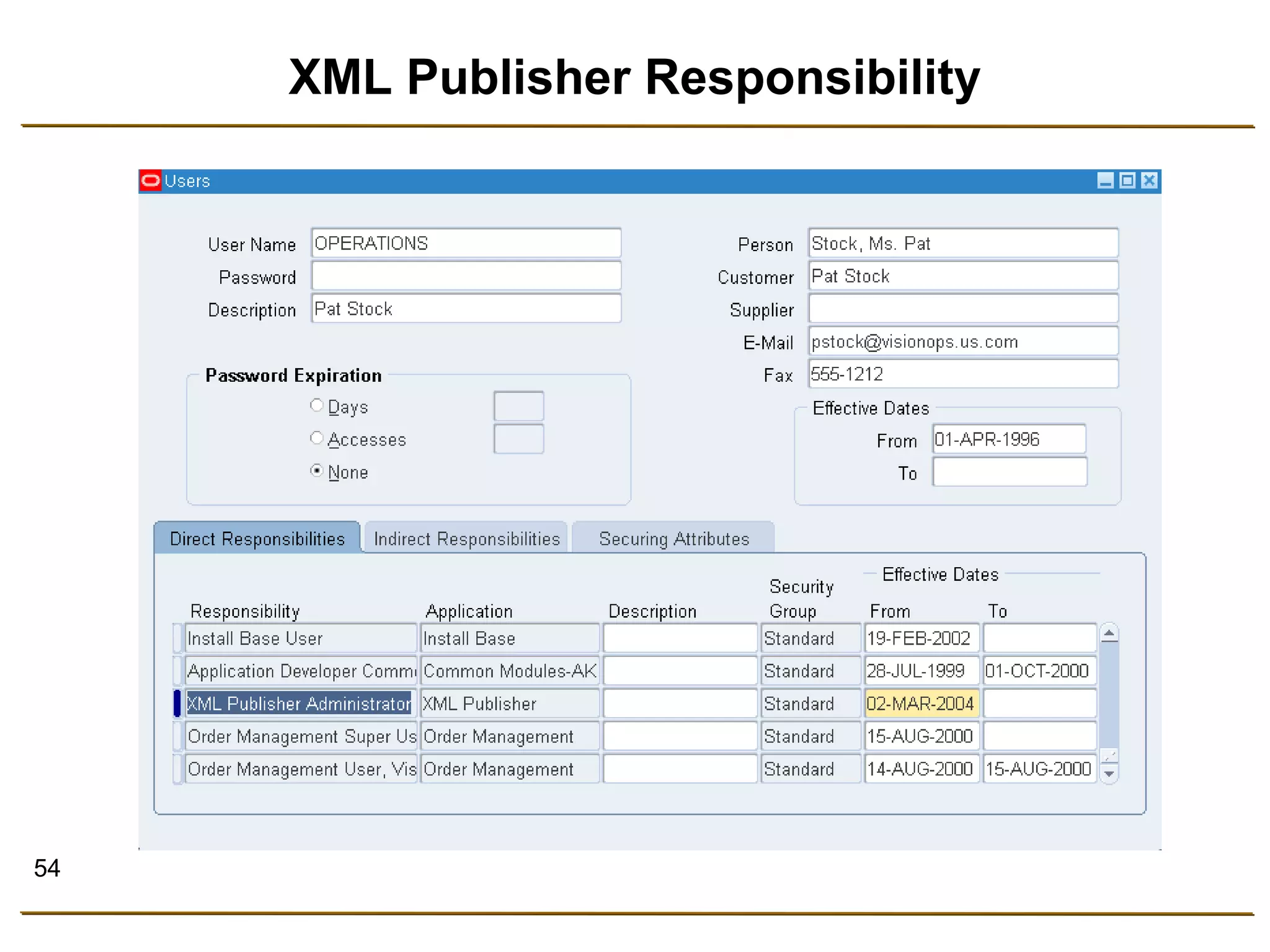Open the Indirect Responsibilities tab
Screen dimensions: 1270x952
(466, 538)
